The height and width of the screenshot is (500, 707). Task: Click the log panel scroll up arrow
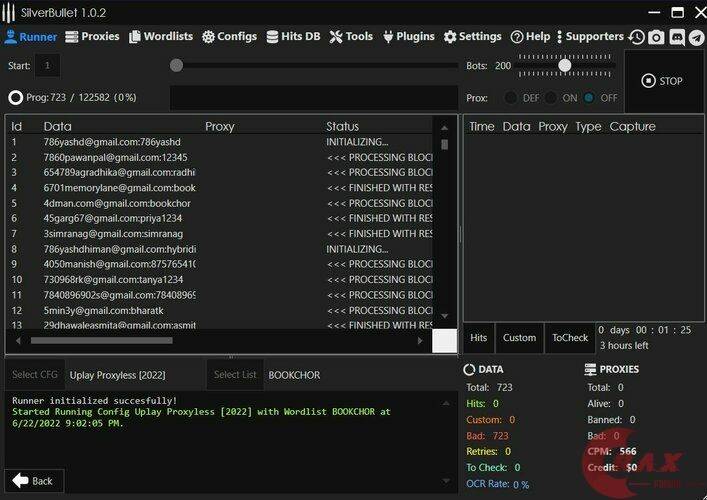tap(445, 403)
